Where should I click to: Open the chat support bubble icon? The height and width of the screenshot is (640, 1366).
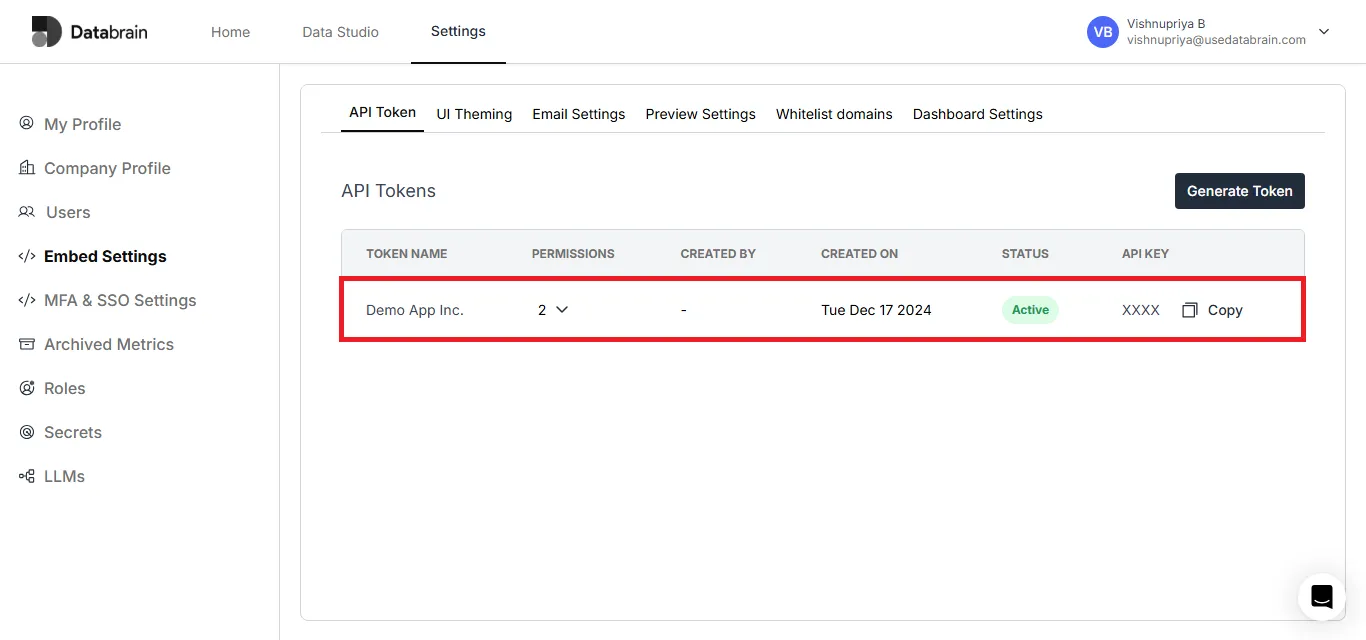(1322, 597)
